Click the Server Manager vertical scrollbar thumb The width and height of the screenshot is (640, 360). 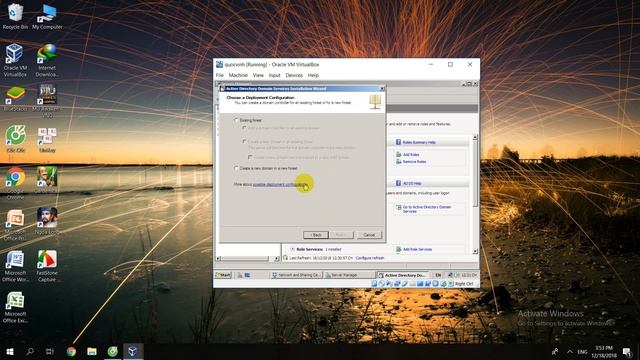tap(475, 173)
